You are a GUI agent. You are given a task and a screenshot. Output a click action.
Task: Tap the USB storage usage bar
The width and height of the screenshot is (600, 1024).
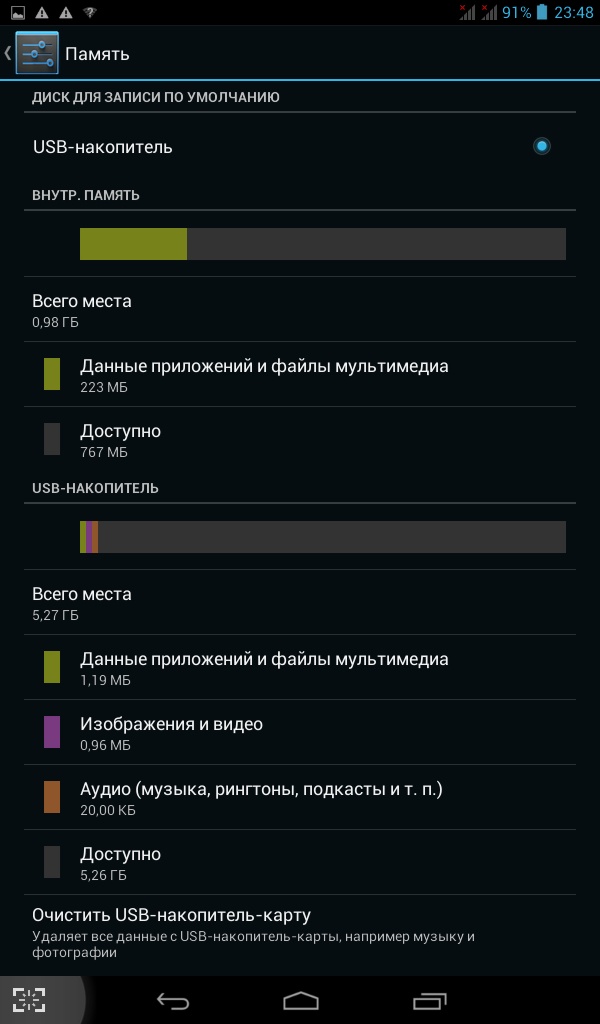pyautogui.click(x=322, y=537)
